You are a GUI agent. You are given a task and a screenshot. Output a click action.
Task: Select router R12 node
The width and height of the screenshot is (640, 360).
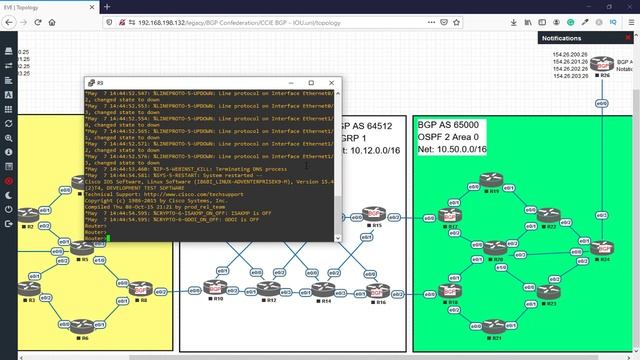coord(269,289)
